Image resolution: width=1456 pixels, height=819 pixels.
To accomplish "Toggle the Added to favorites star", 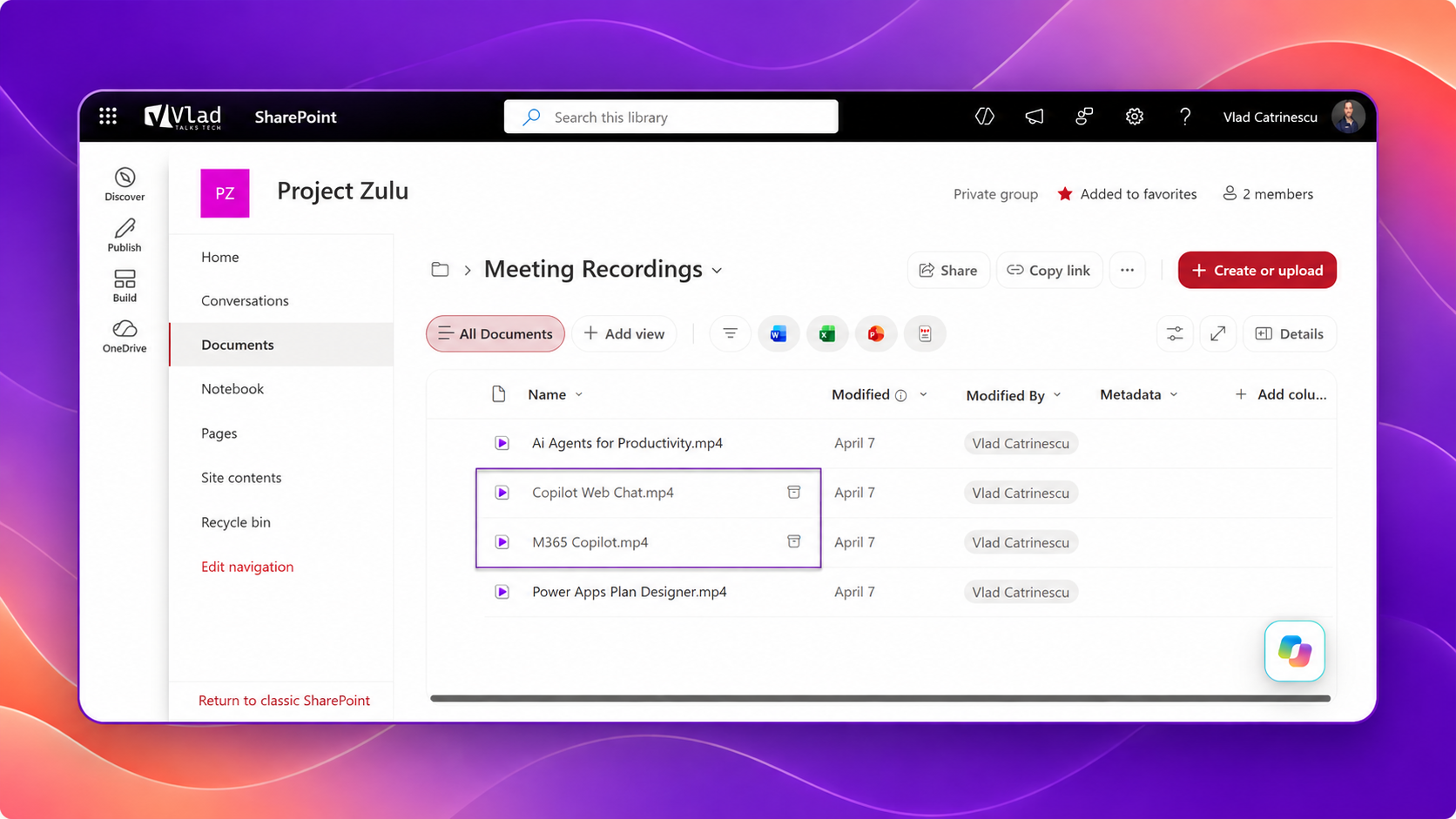I will coord(1064,194).
